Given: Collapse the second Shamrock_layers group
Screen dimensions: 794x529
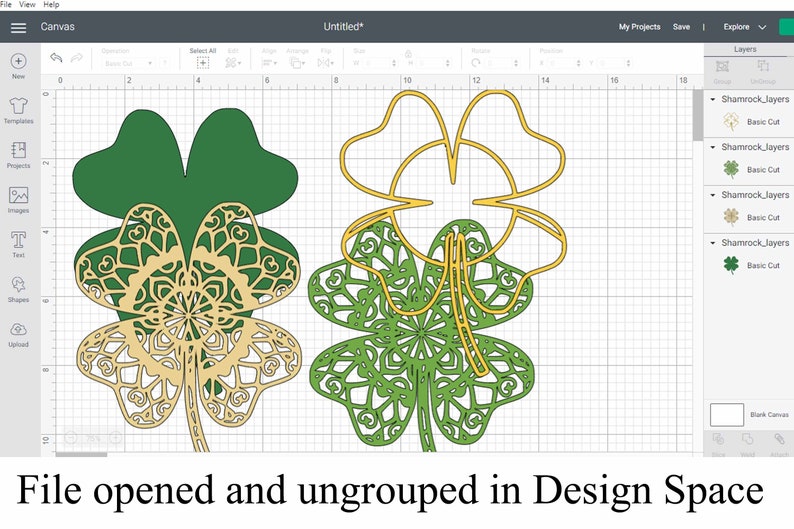Looking at the screenshot, I should coord(712,147).
